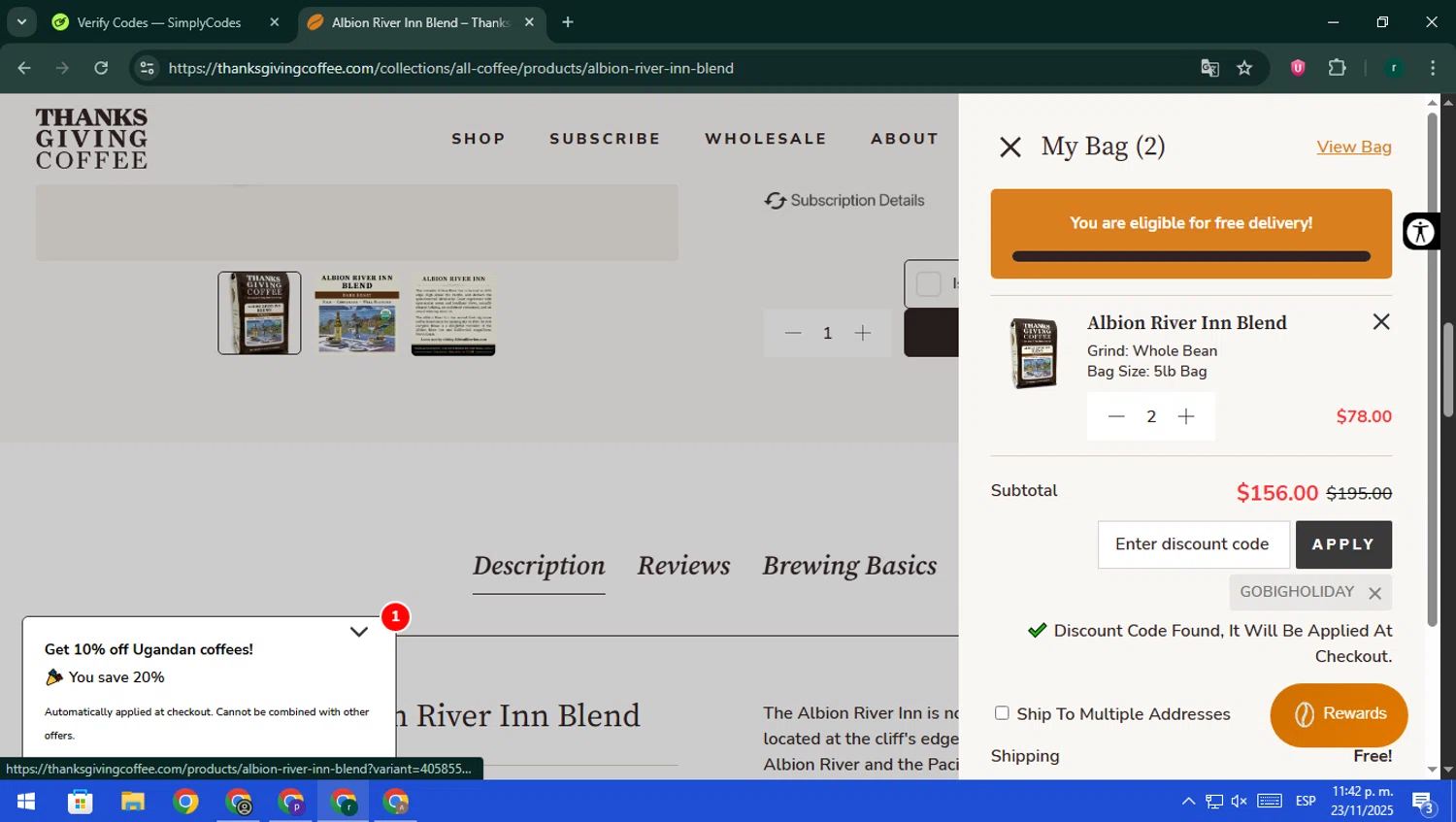The image size is (1456, 822).
Task: Click the network tray icon
Action: pyautogui.click(x=1214, y=802)
